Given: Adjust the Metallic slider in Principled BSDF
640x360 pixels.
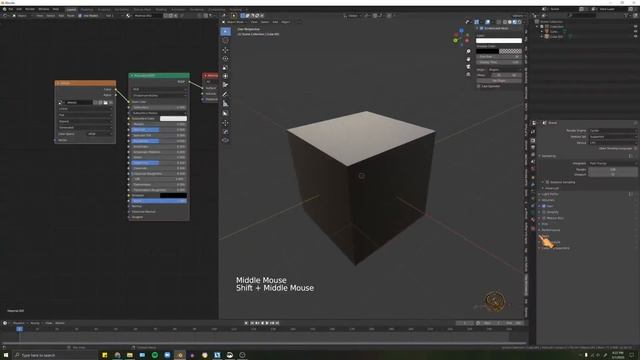Looking at the screenshot, I should pyautogui.click(x=159, y=124).
